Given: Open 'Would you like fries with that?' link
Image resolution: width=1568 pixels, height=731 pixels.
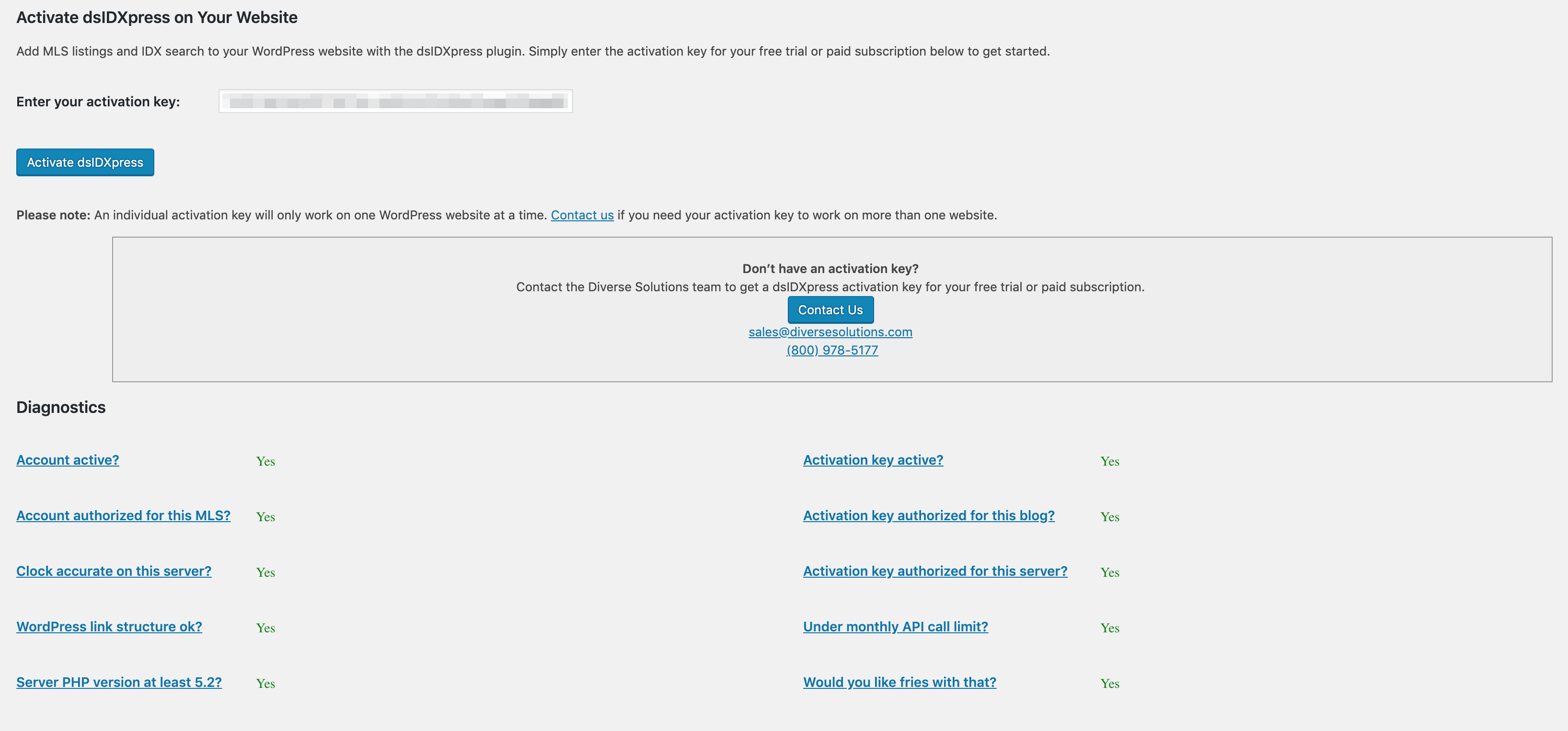Looking at the screenshot, I should pyautogui.click(x=899, y=682).
